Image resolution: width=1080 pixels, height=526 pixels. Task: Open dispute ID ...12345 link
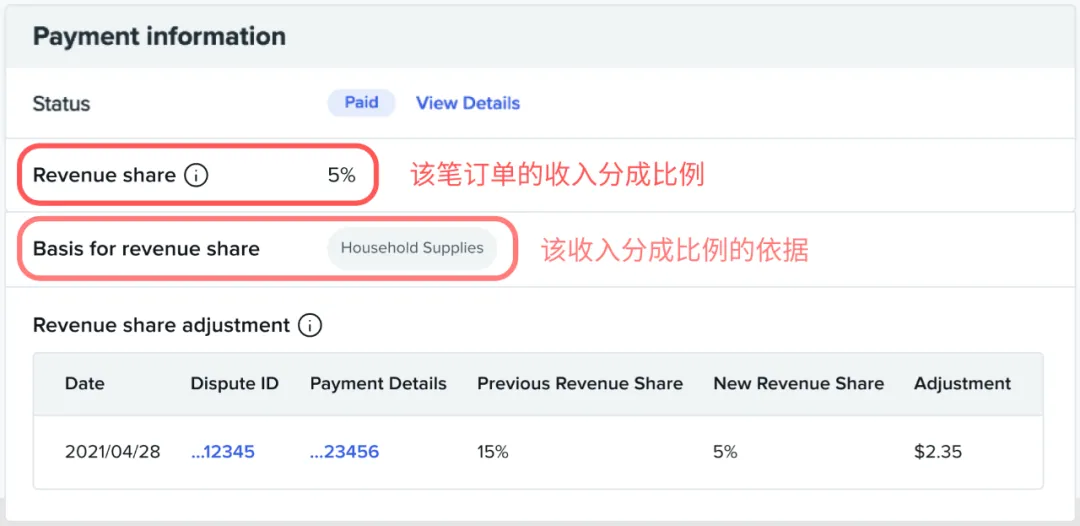tap(222, 452)
